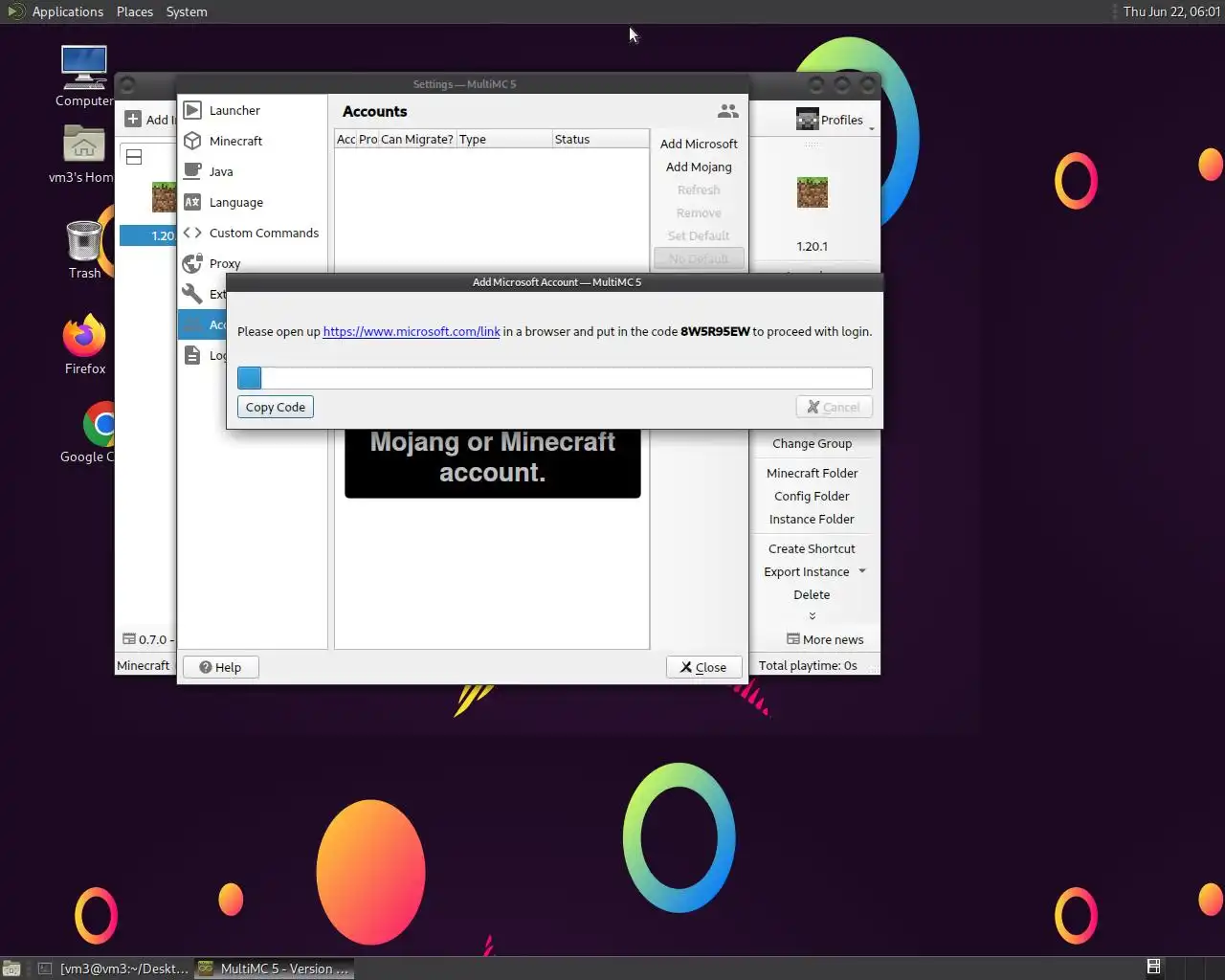The image size is (1225, 980).
Task: Click the Proxy globe icon
Action: (192, 263)
